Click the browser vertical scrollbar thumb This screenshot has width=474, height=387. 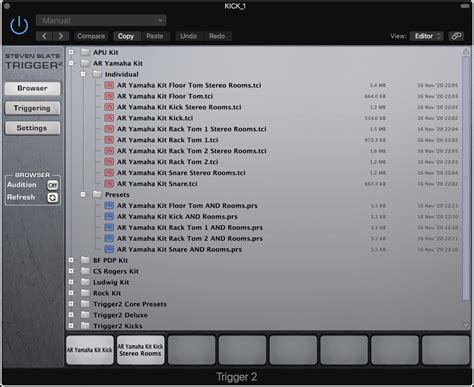(466, 178)
